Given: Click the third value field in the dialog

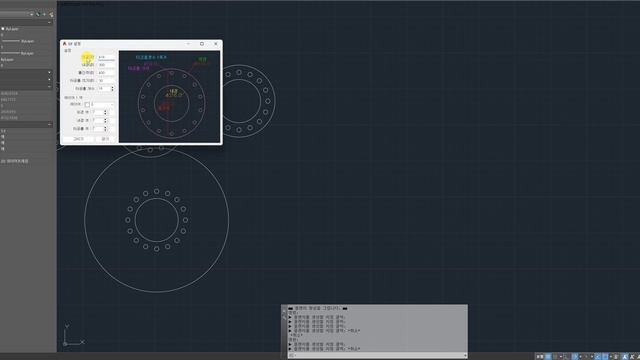Looking at the screenshot, I should pyautogui.click(x=106, y=73).
